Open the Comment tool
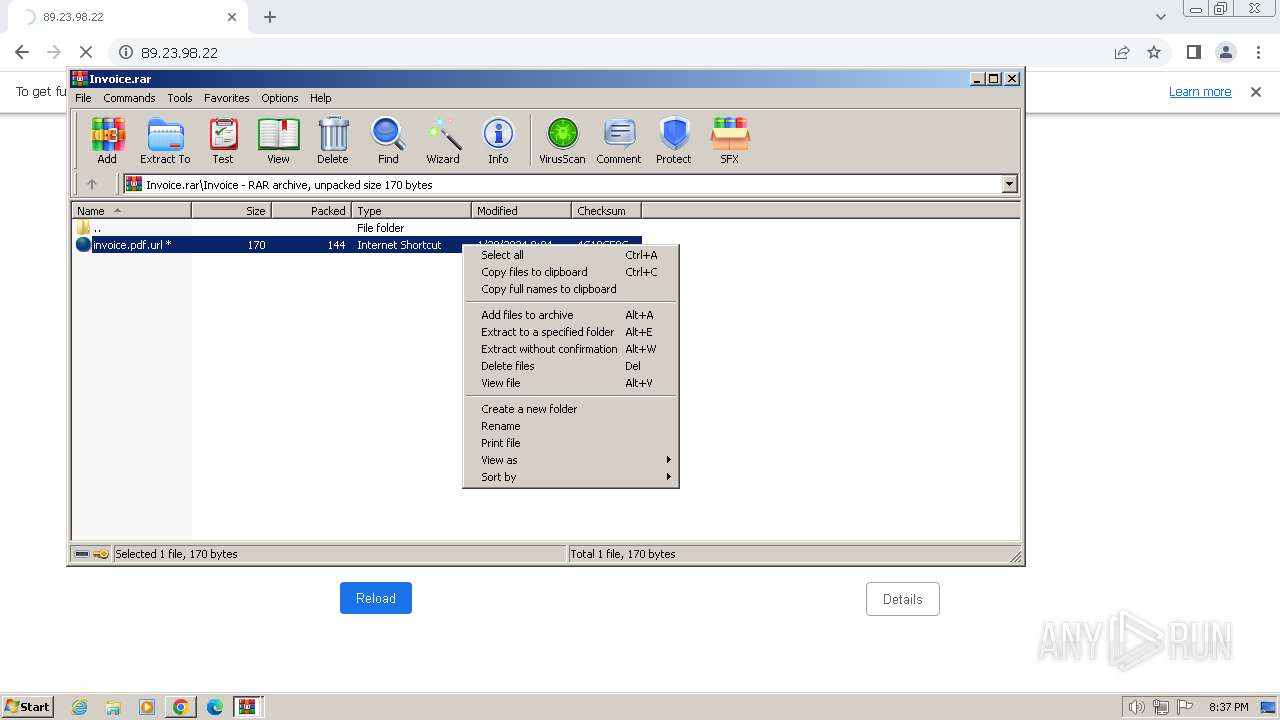Viewport: 1280px width, 720px height. click(x=619, y=140)
